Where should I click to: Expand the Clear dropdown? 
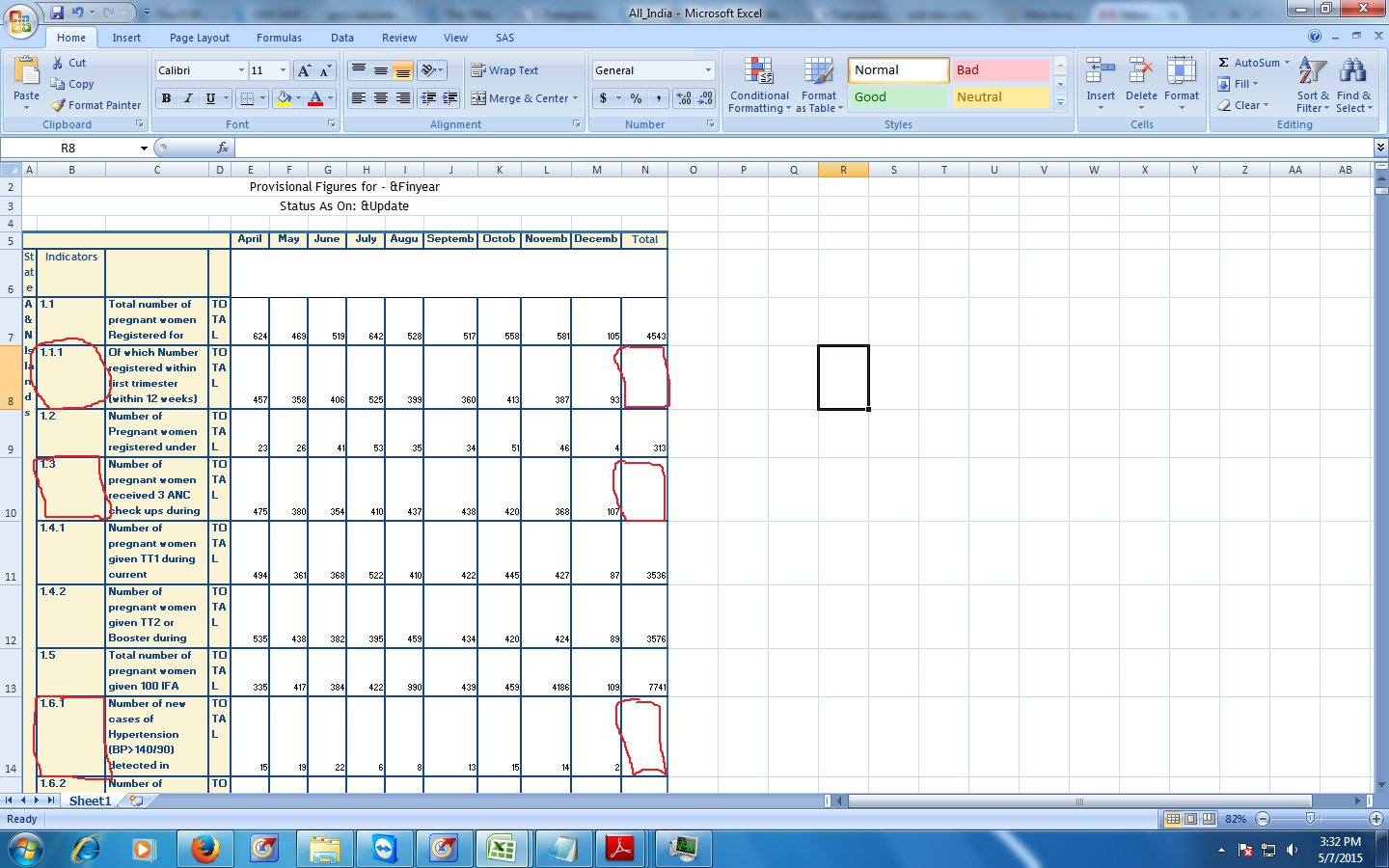coord(1266,105)
